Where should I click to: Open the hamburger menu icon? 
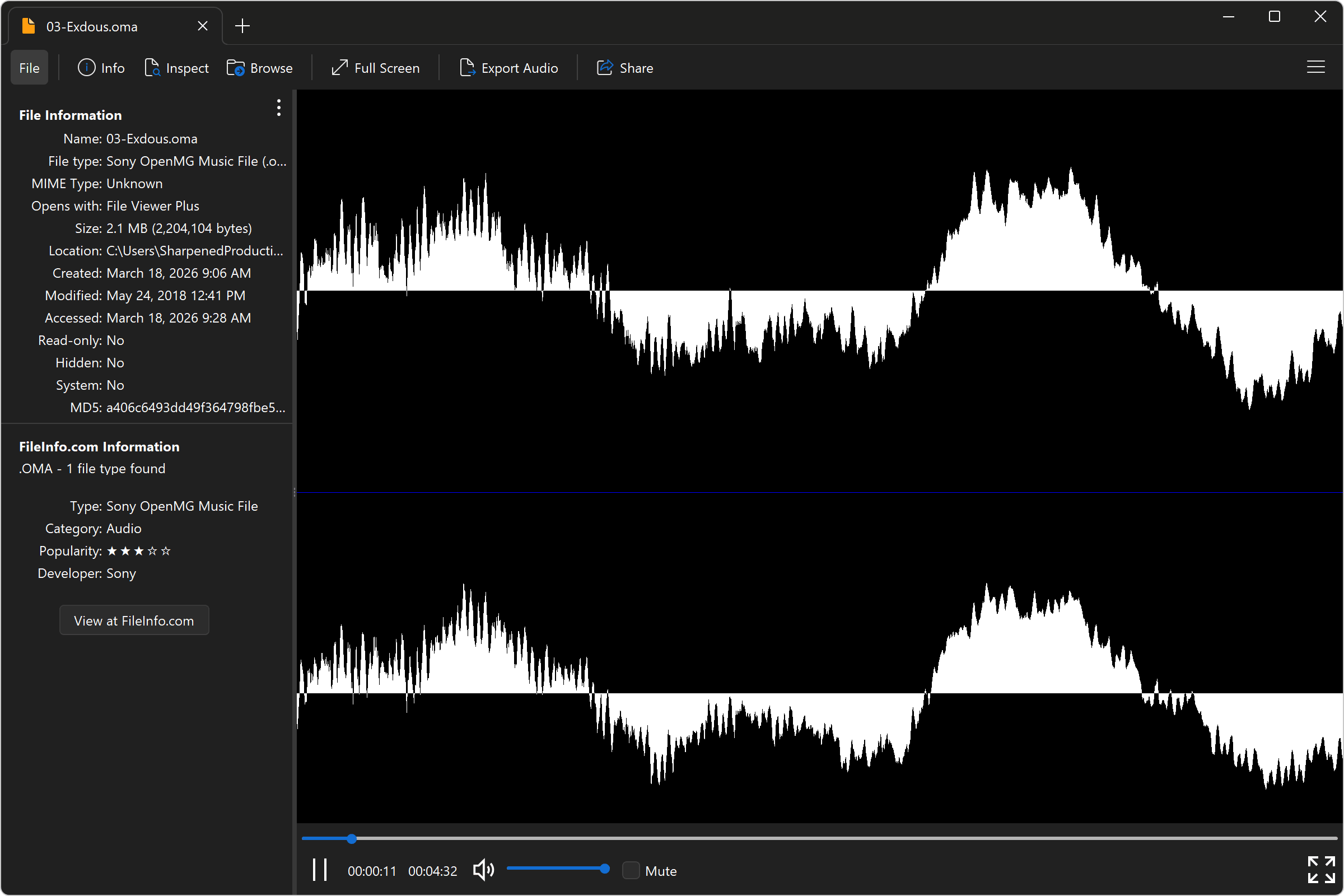pos(1315,67)
